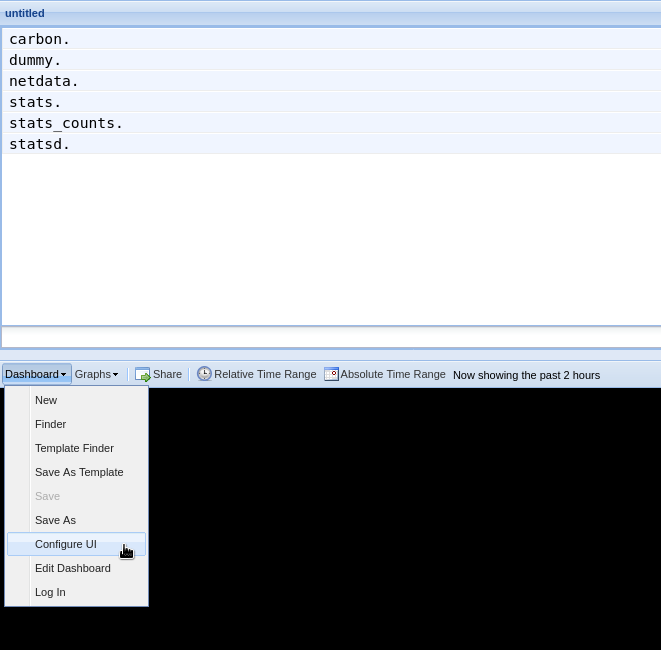Select the carbon. metric row

click(x=331, y=39)
